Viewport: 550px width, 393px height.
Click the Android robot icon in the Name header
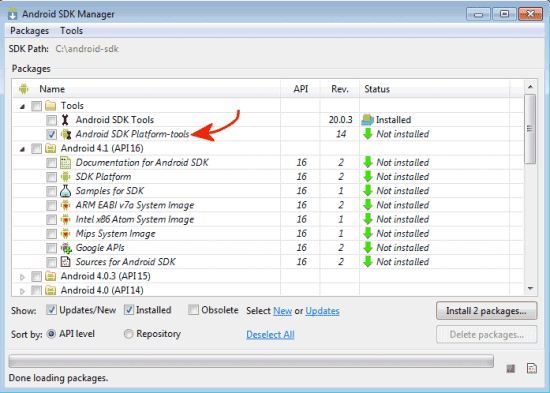pyautogui.click(x=24, y=89)
